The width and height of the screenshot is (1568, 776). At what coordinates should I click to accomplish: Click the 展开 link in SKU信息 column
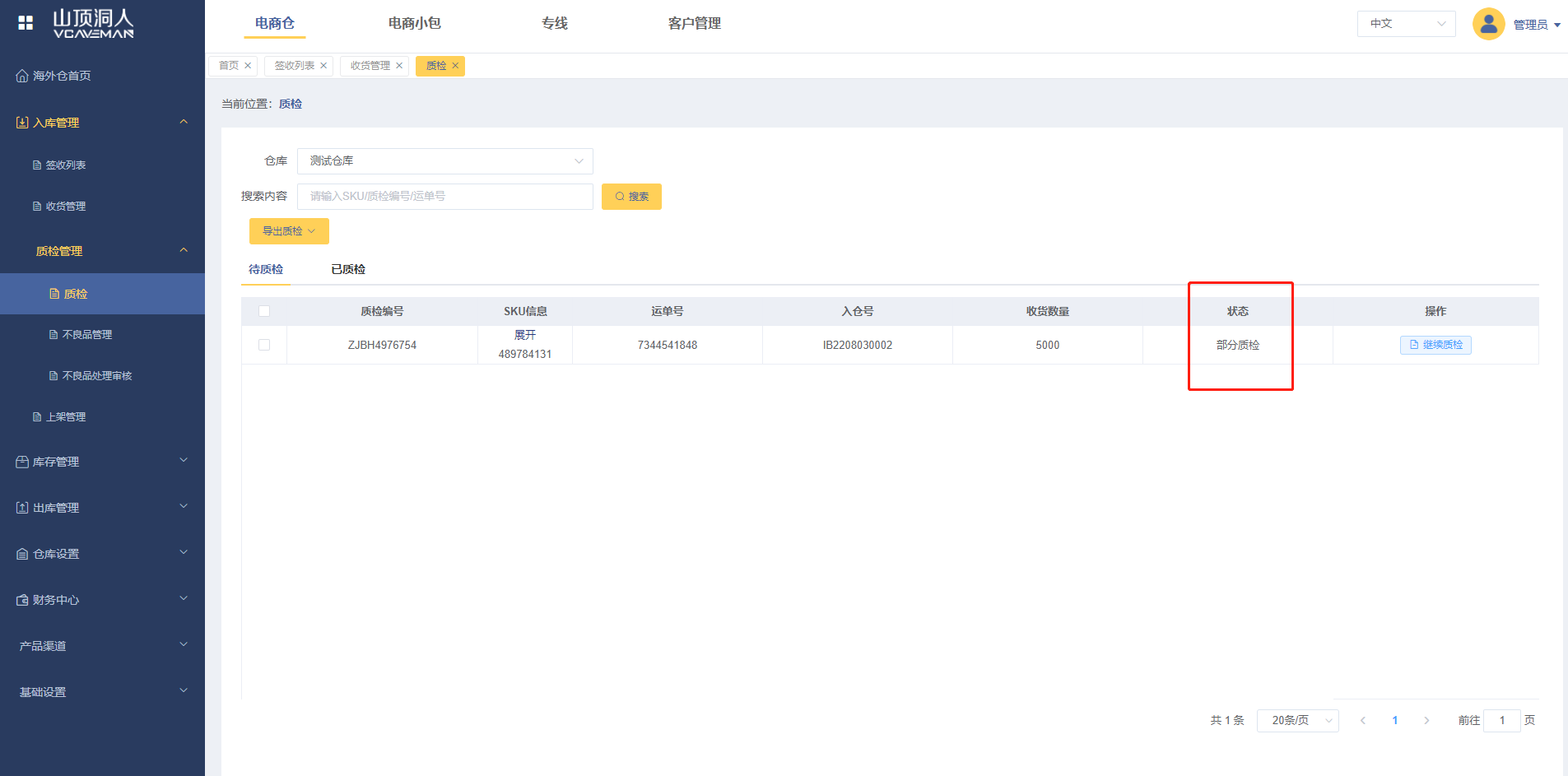525,335
